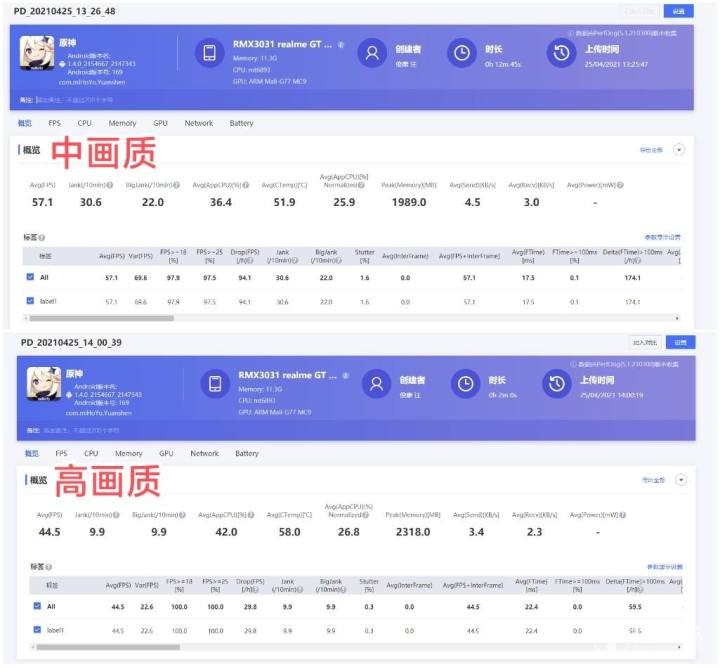Click help icon next to Jank(/10min) above 30.6
Viewport: 720px width, 667px height.
[110, 185]
